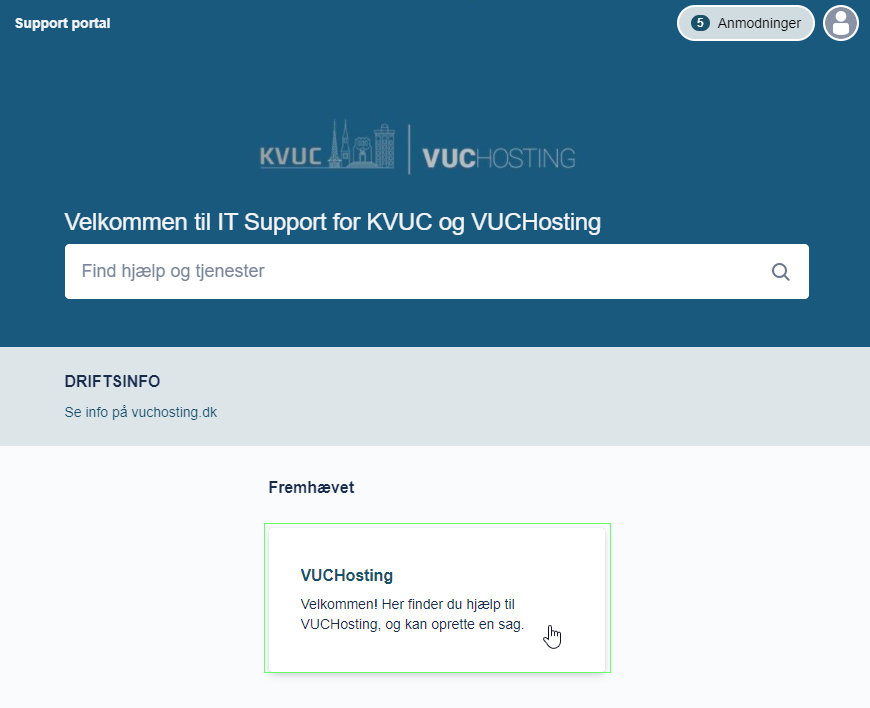The width and height of the screenshot is (870, 708).
Task: Open the featured VUCHosting card
Action: coord(437,598)
